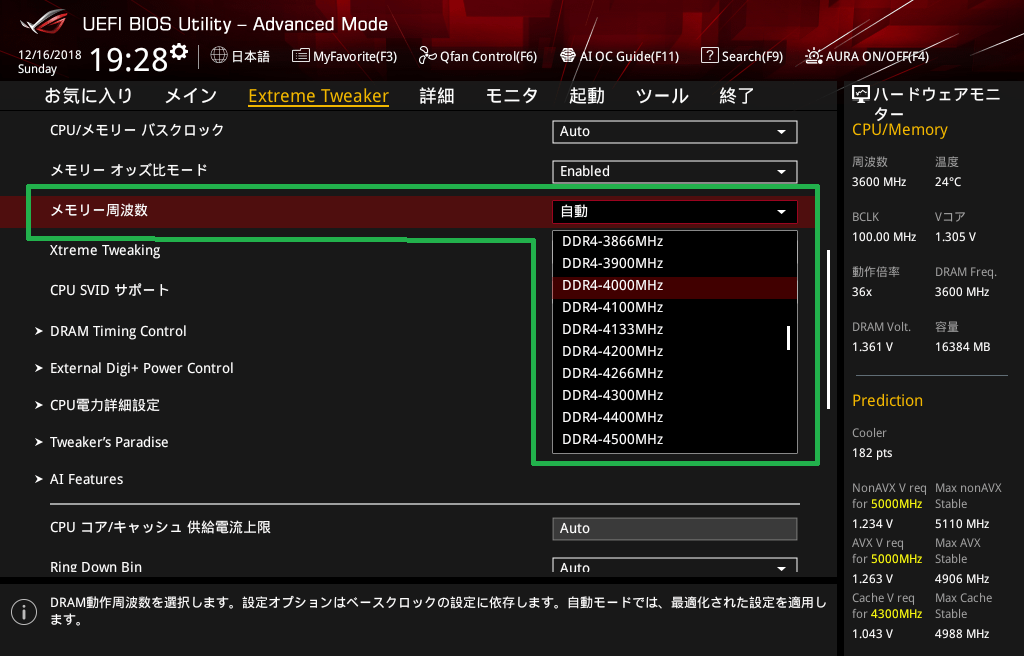
Task: Expand Tweaker's Paradise submenu
Action: point(102,442)
